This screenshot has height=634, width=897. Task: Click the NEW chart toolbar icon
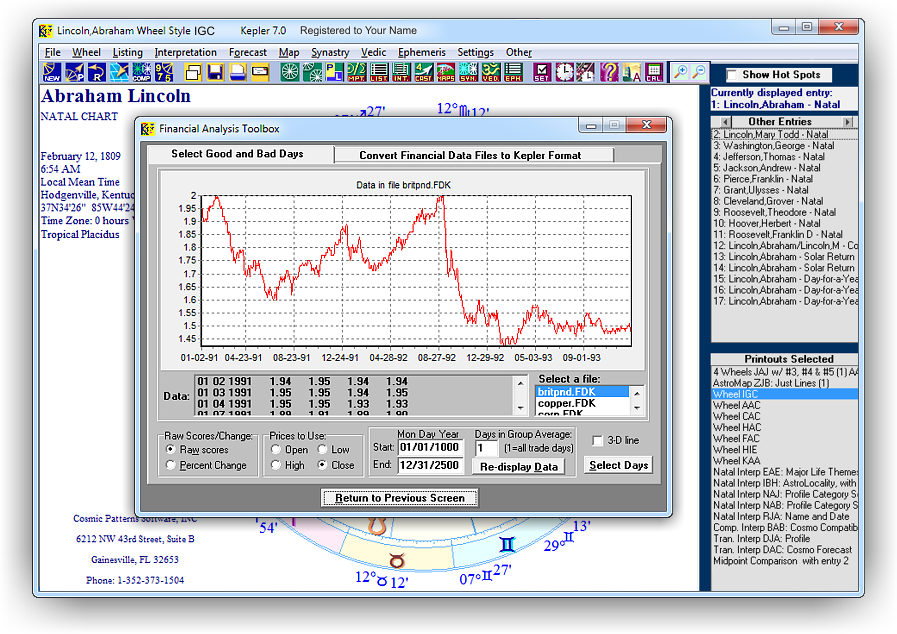pyautogui.click(x=51, y=72)
